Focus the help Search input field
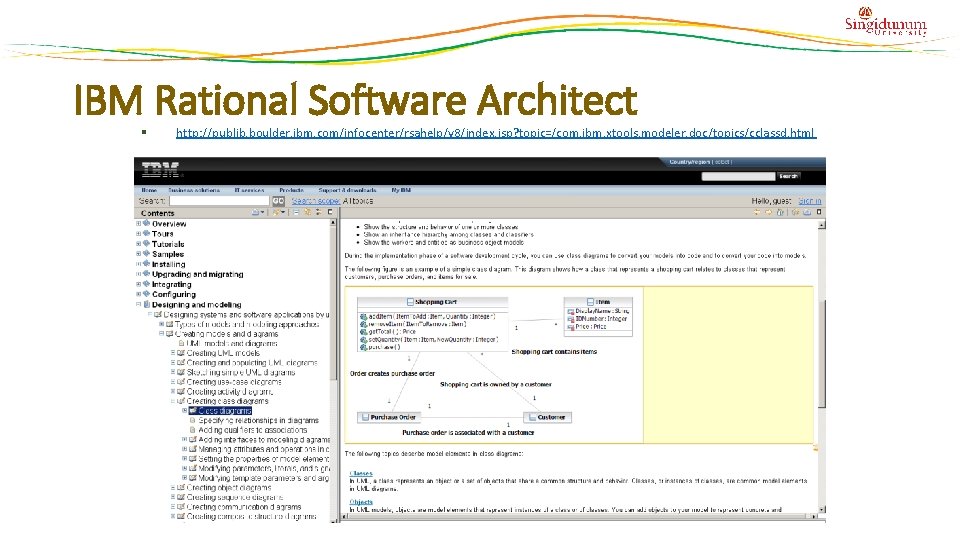960x540 pixels. (x=219, y=201)
